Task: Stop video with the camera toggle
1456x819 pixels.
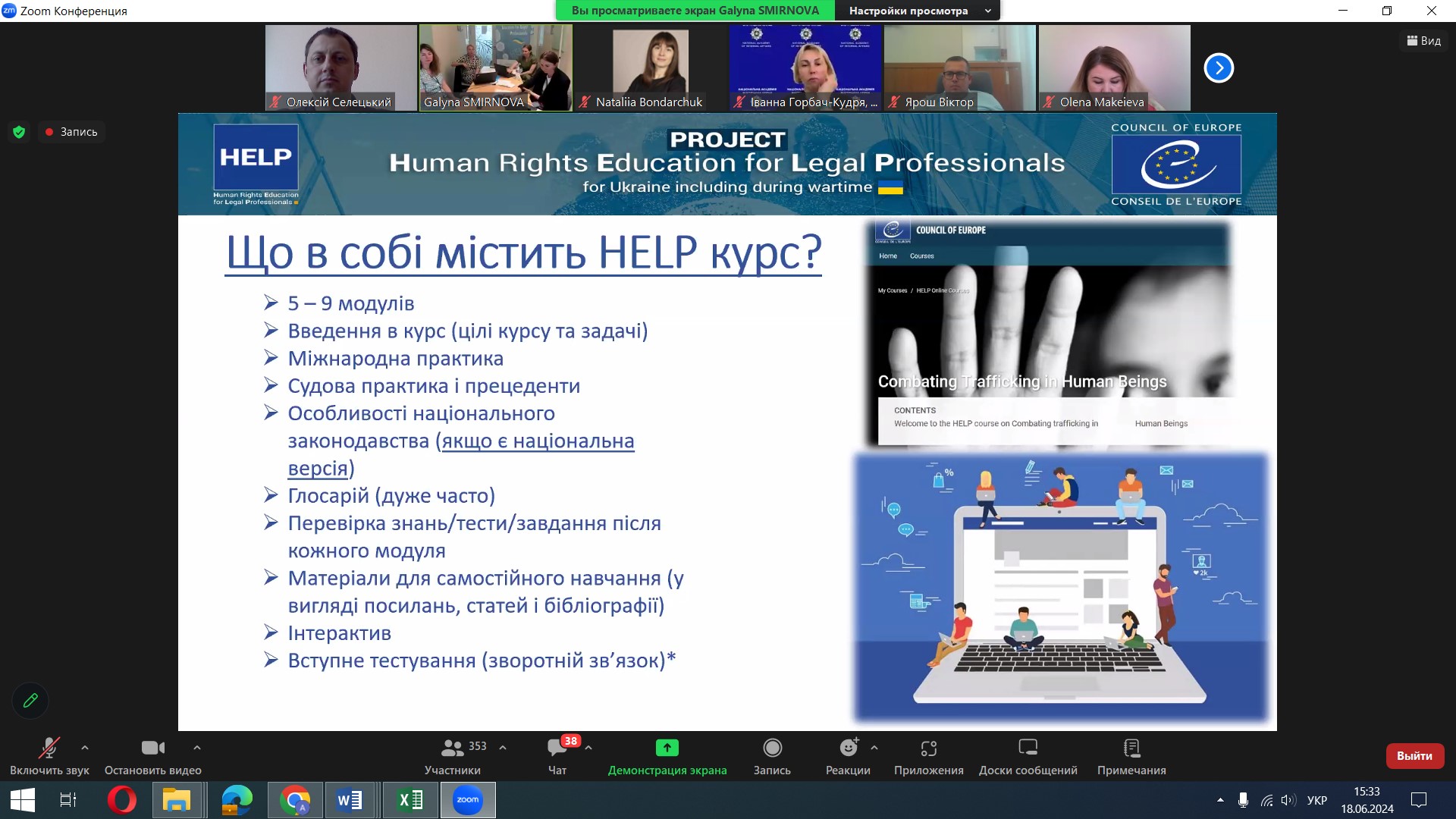Action: (152, 748)
